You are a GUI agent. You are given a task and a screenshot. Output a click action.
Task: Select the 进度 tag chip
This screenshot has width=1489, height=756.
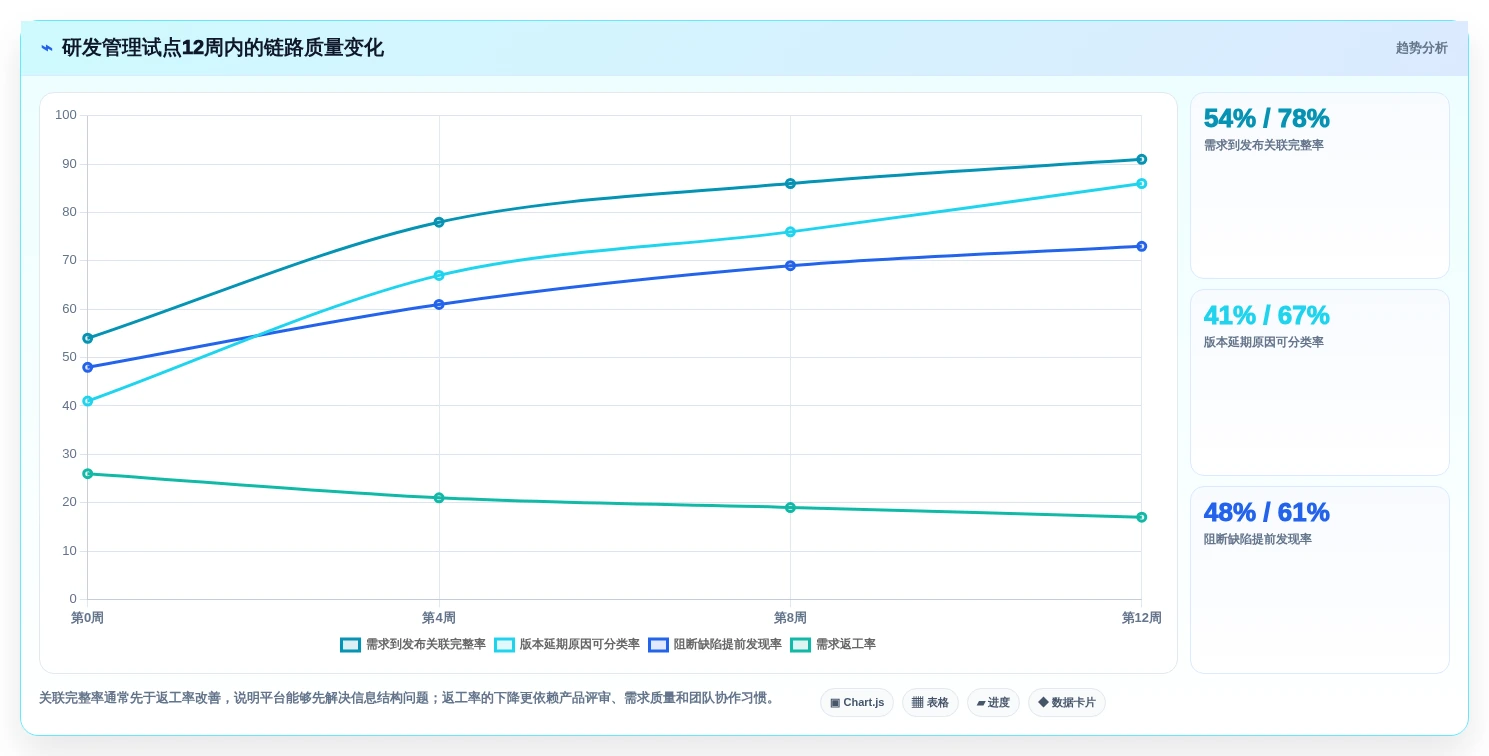coord(993,703)
